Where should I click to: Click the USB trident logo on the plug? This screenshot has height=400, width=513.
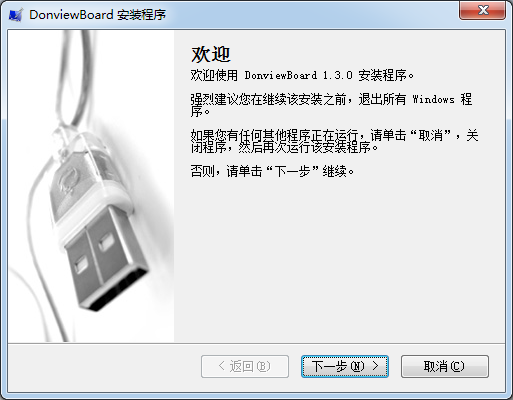pyautogui.click(x=68, y=182)
